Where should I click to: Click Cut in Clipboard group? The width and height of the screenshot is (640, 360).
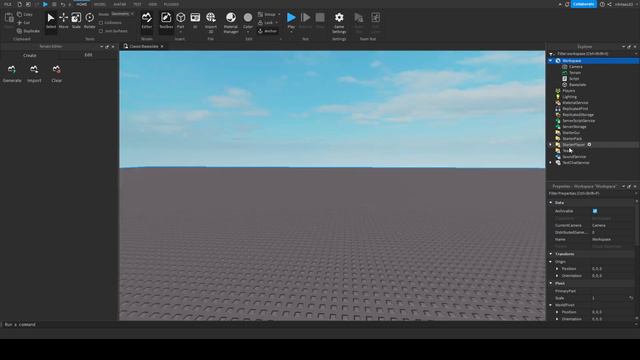[x=24, y=23]
